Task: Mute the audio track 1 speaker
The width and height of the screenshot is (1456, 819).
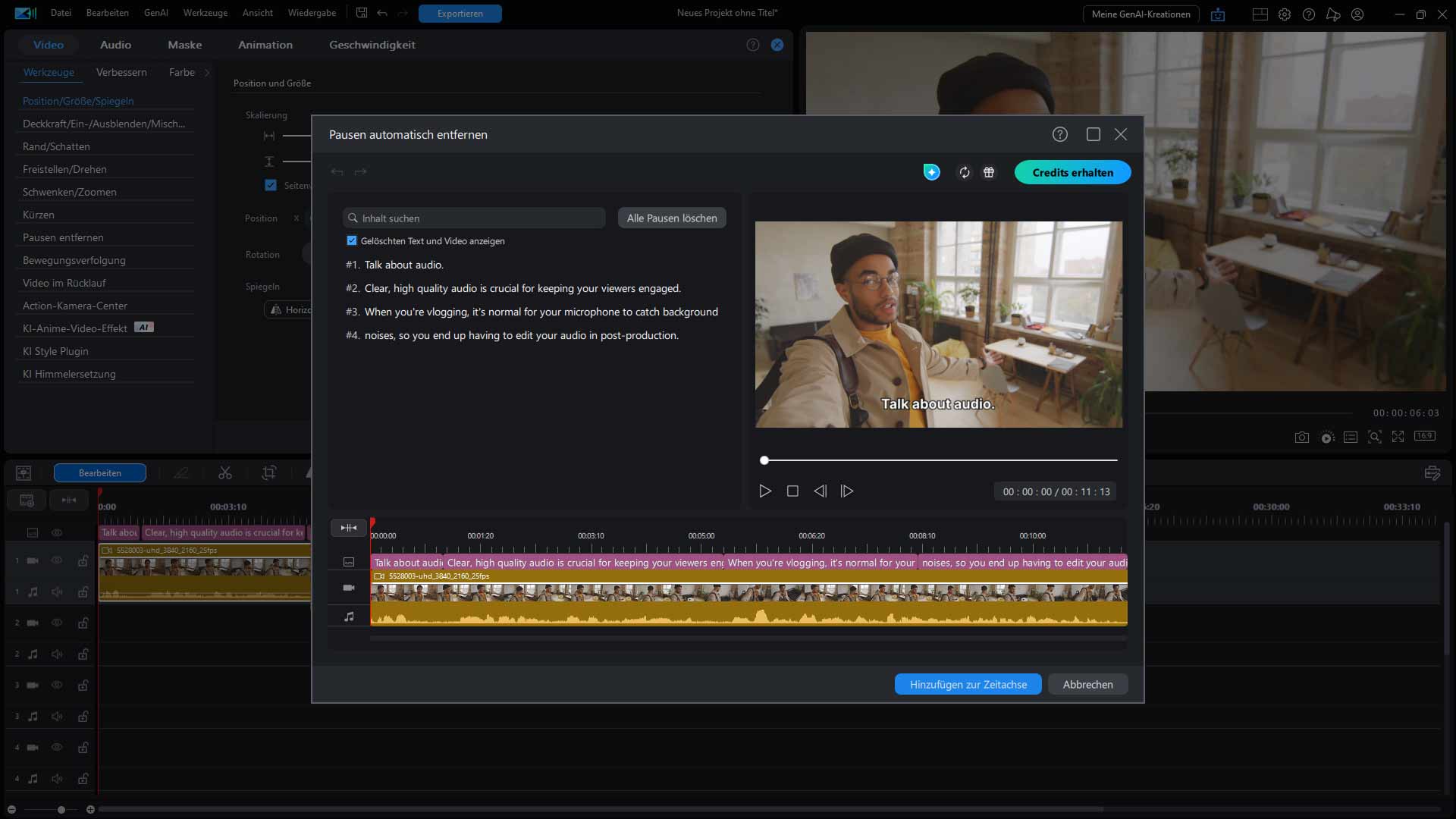Action: pos(57,592)
